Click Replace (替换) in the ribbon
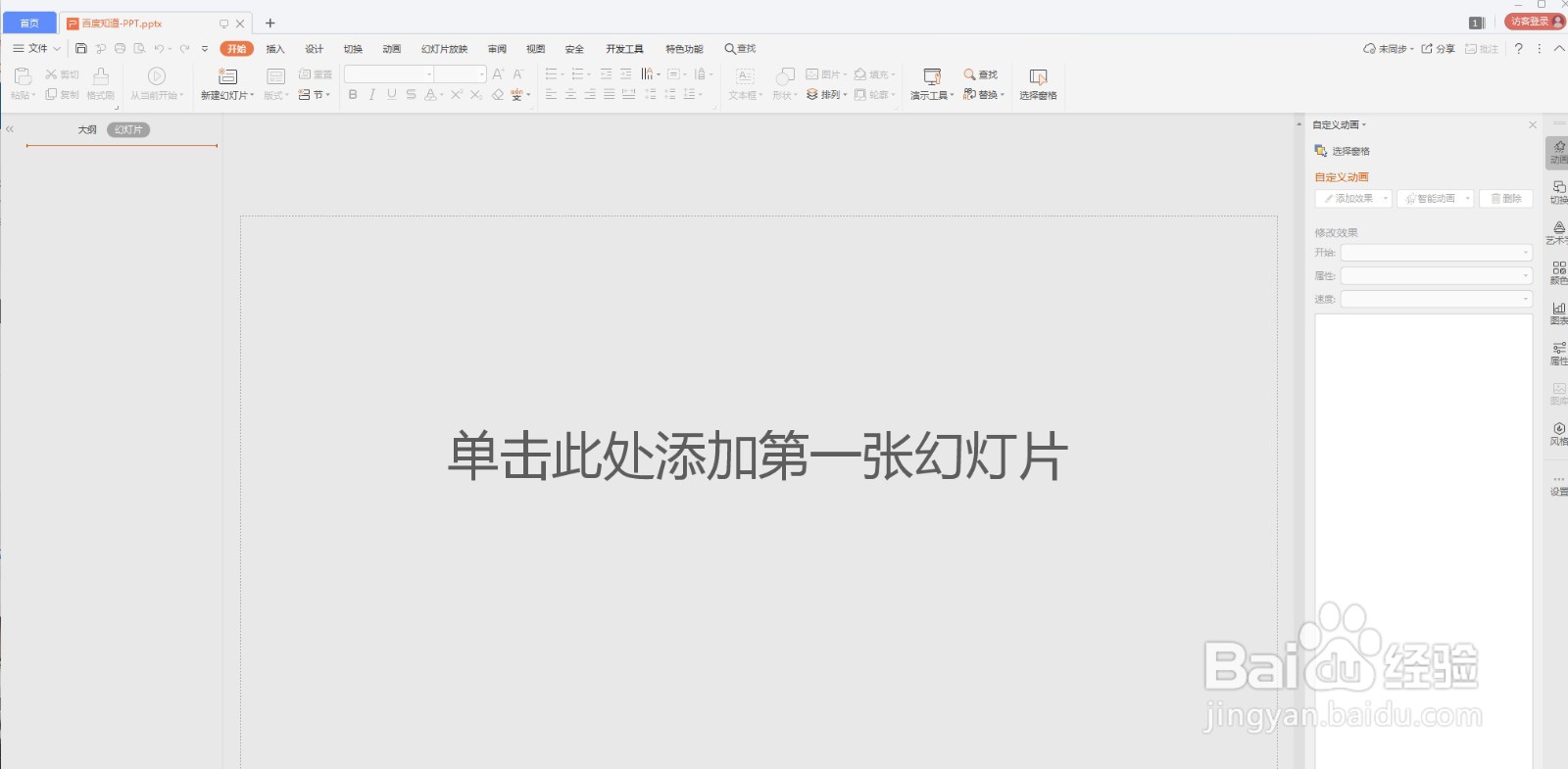This screenshot has width=1568, height=769. click(984, 95)
